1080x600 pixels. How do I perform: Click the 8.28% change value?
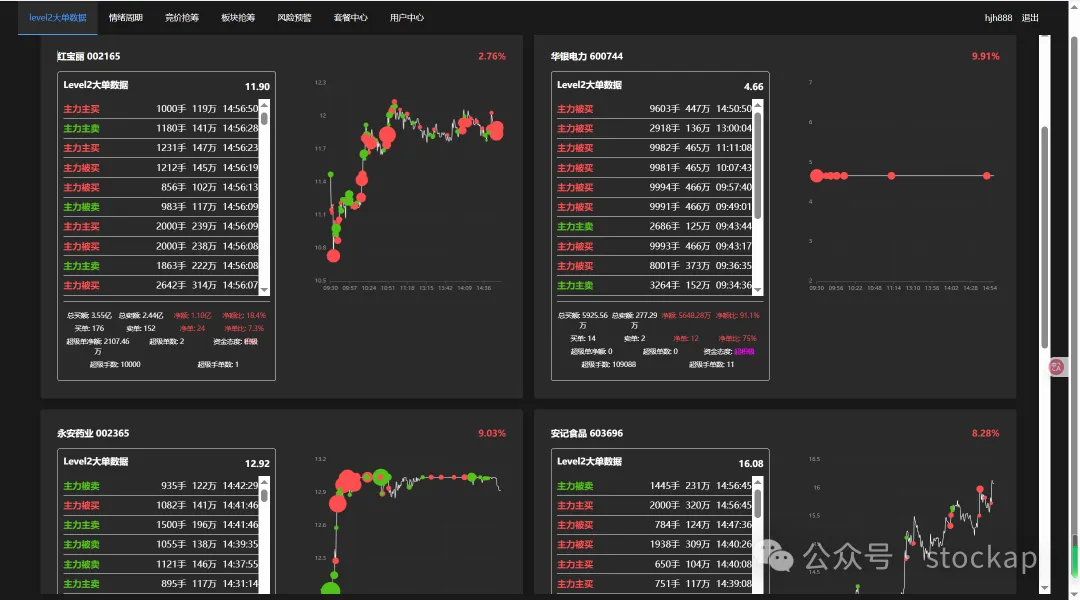point(986,433)
